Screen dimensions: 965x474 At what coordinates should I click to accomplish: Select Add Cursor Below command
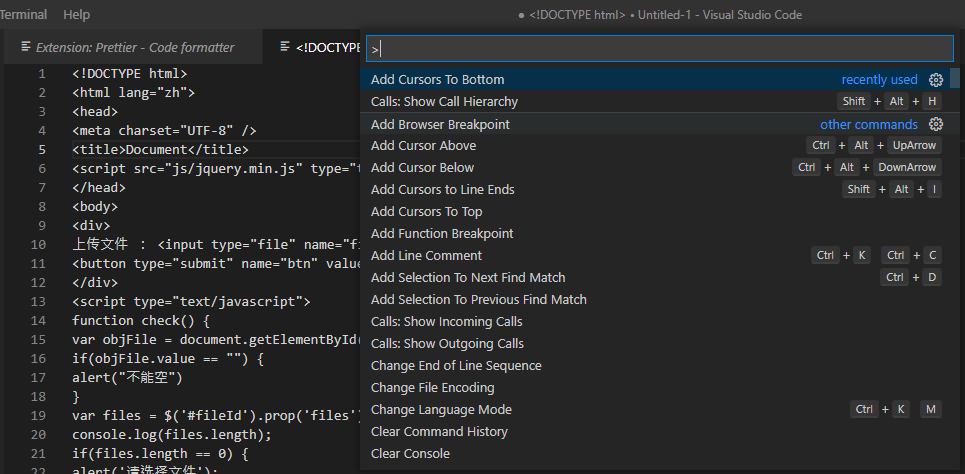click(422, 168)
